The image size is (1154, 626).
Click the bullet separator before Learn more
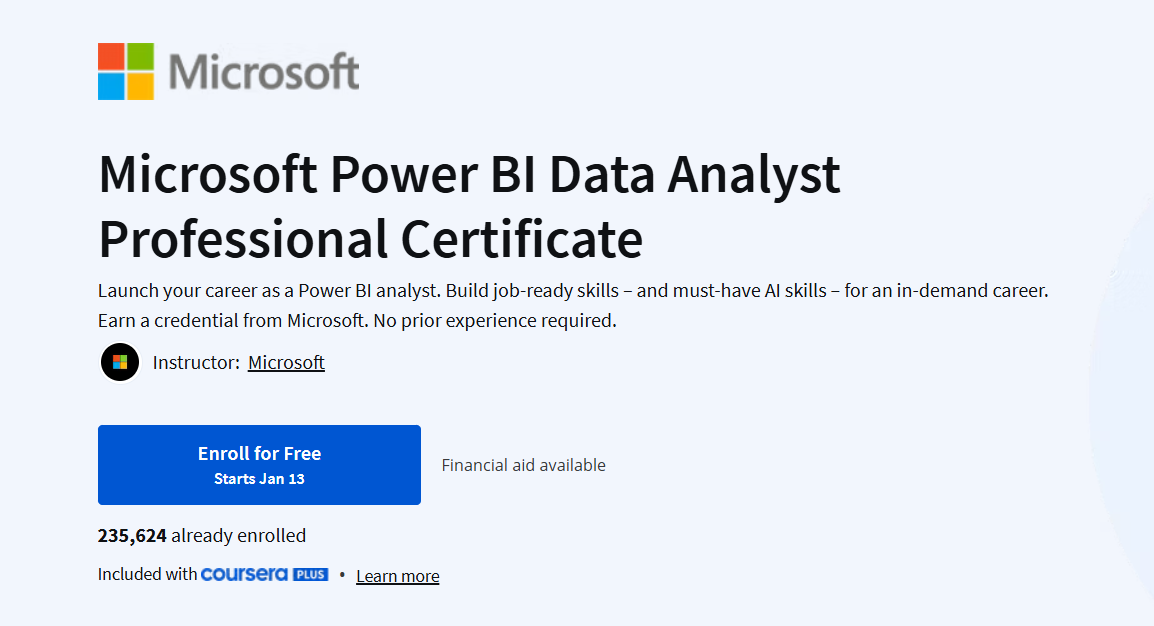coord(341,574)
